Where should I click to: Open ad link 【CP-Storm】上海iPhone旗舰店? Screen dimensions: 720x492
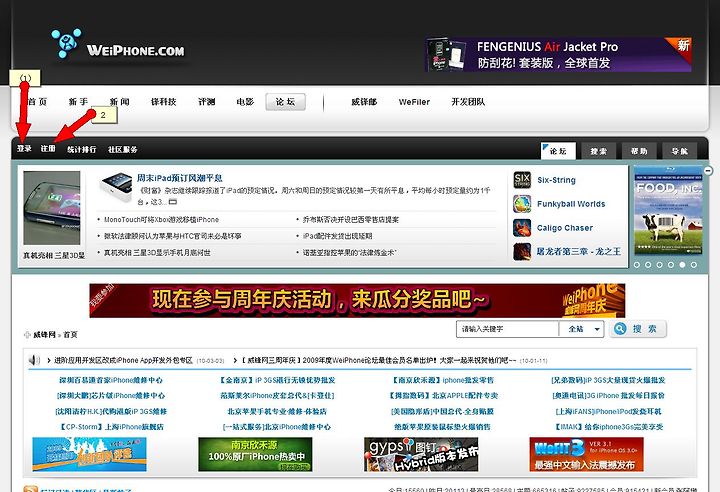pyautogui.click(x=111, y=427)
